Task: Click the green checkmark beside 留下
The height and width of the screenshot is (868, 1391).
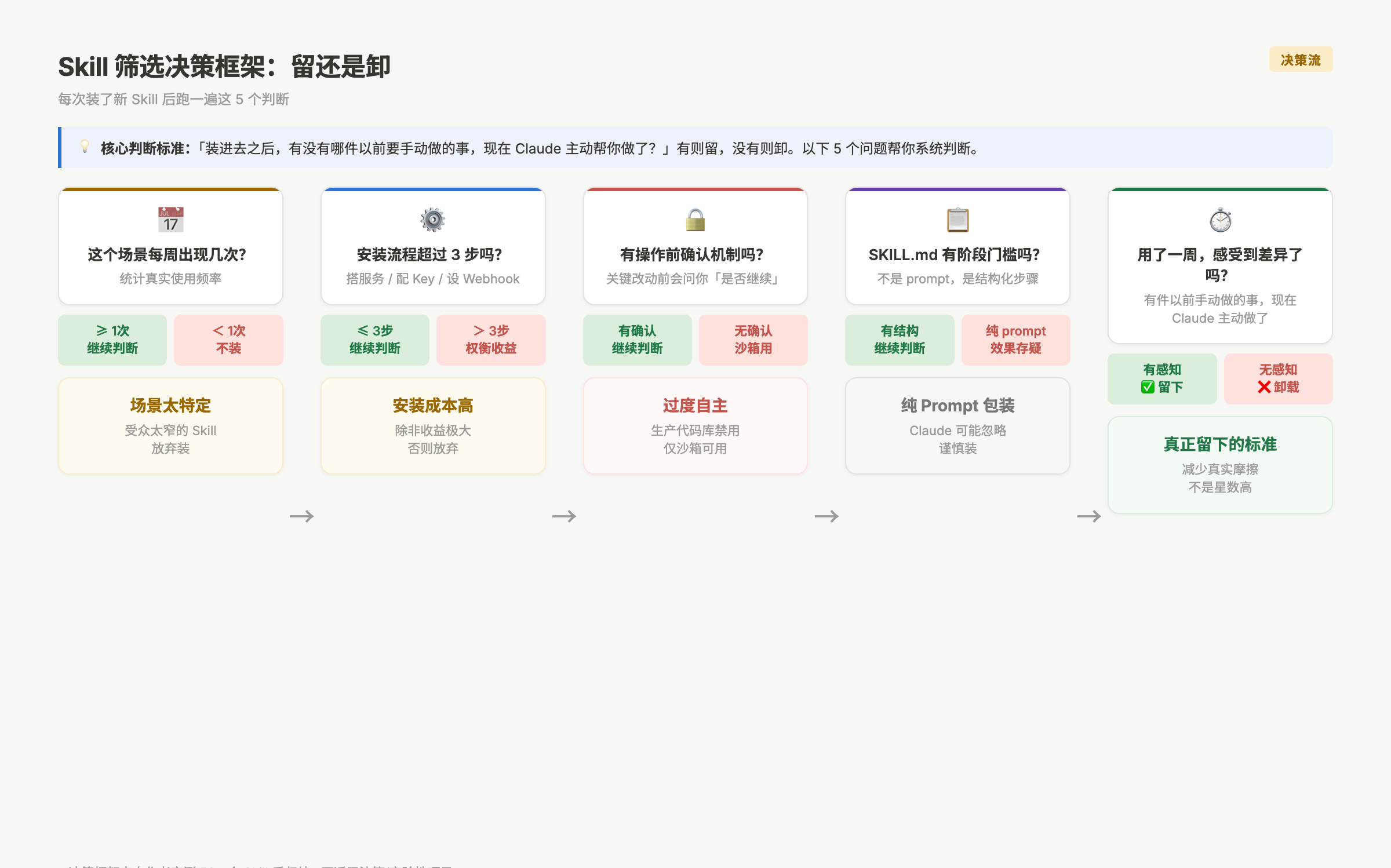Action: 1148,387
